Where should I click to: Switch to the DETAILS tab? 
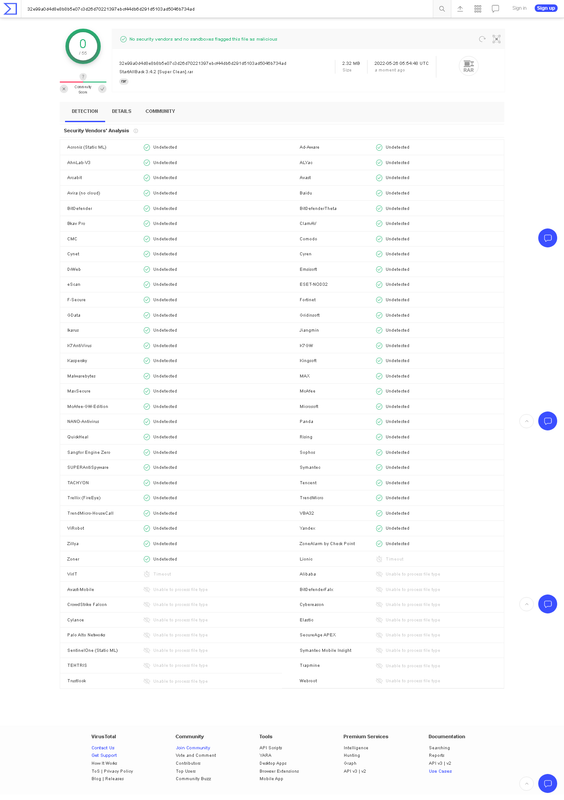(x=121, y=111)
